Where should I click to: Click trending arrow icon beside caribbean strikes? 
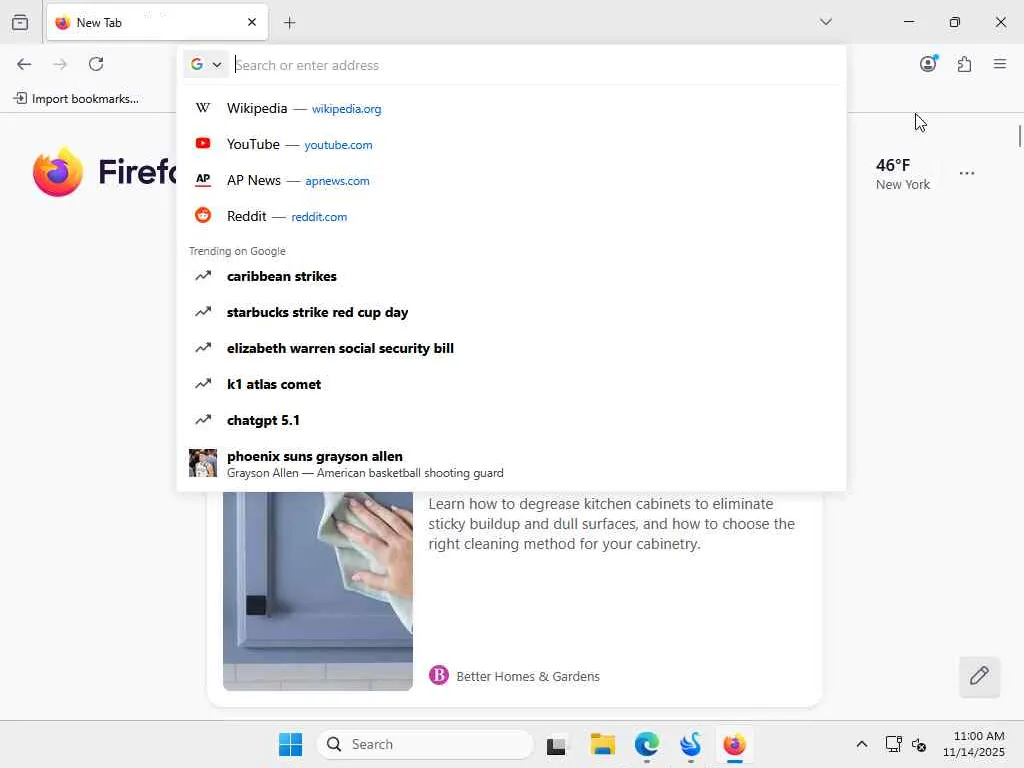(203, 276)
